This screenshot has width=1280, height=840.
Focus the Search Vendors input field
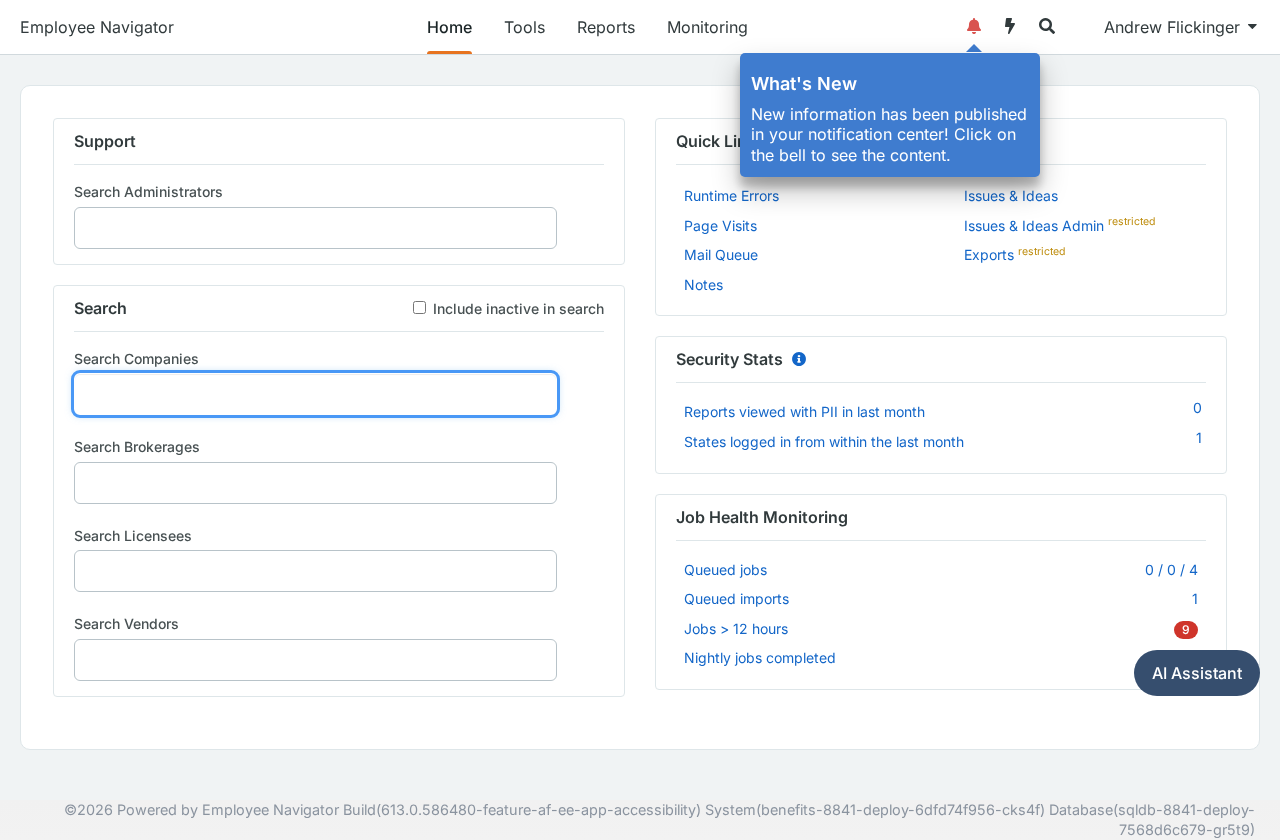pyautogui.click(x=315, y=660)
